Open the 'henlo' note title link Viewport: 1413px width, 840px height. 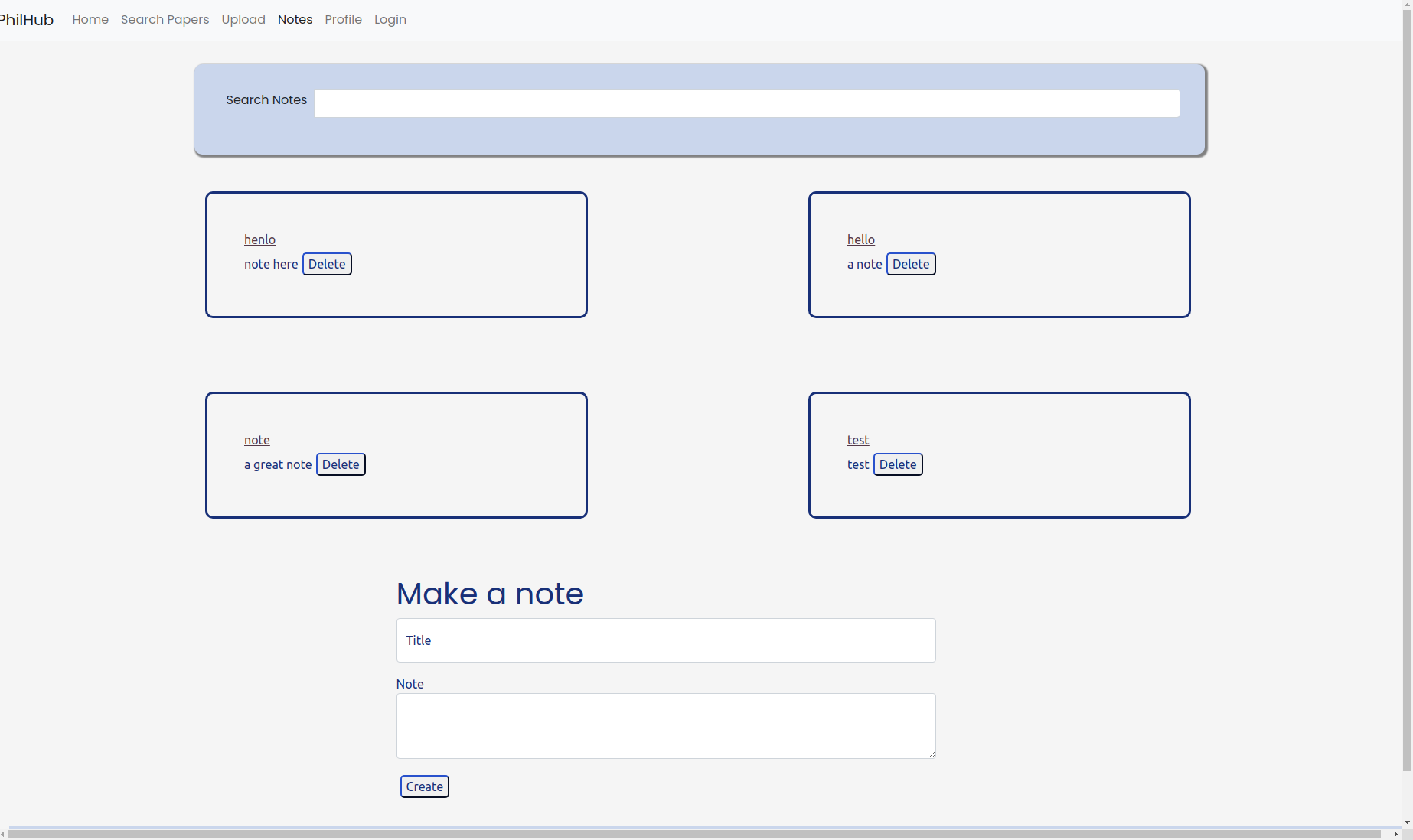tap(259, 239)
